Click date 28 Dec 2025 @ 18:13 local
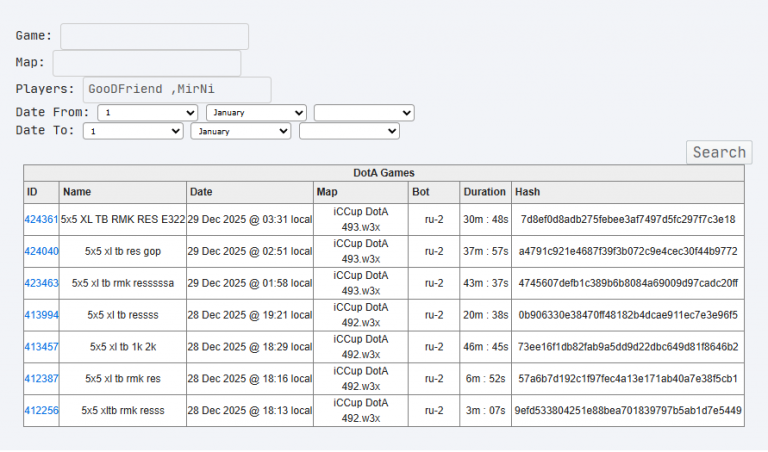 pyautogui.click(x=250, y=410)
